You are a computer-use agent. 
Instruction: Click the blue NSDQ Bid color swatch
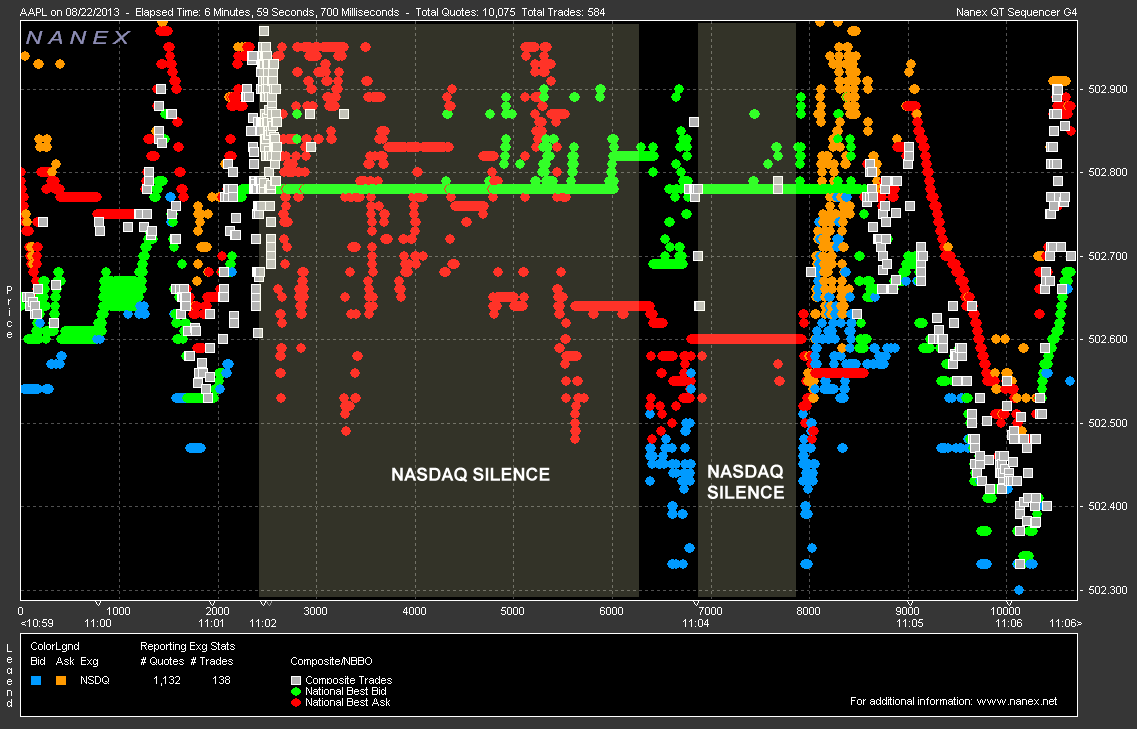point(36,680)
